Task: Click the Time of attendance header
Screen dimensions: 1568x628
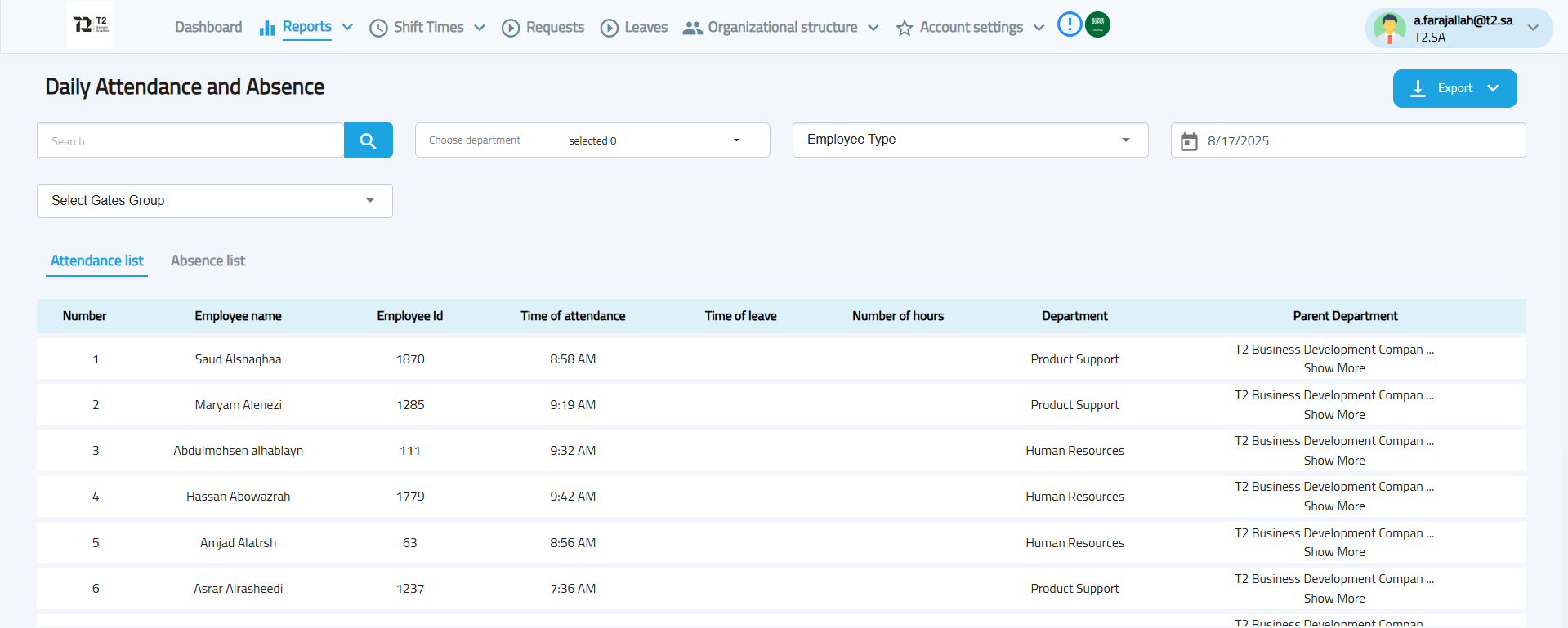Action: 573,316
